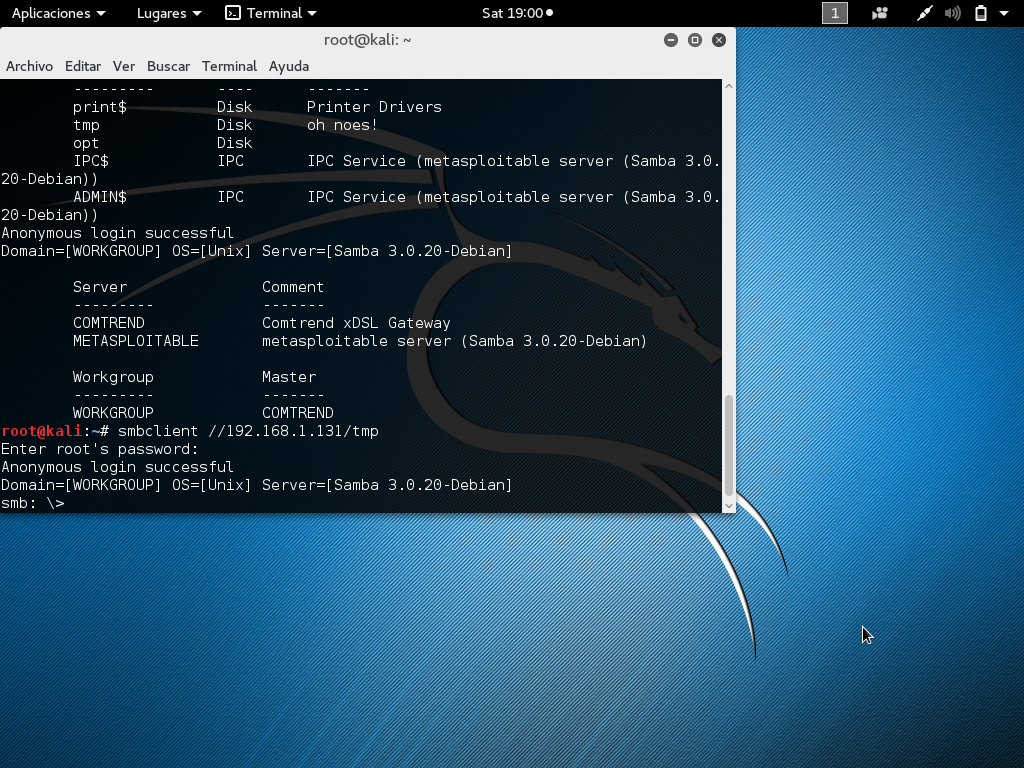
Task: Click the 'Comtrend xDSL Gateway' text
Action: tap(356, 323)
